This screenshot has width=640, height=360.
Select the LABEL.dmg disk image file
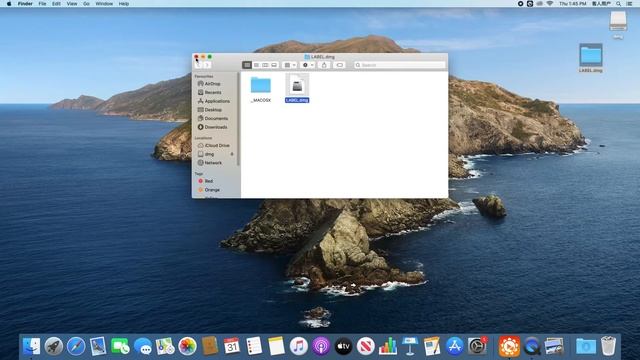point(297,88)
